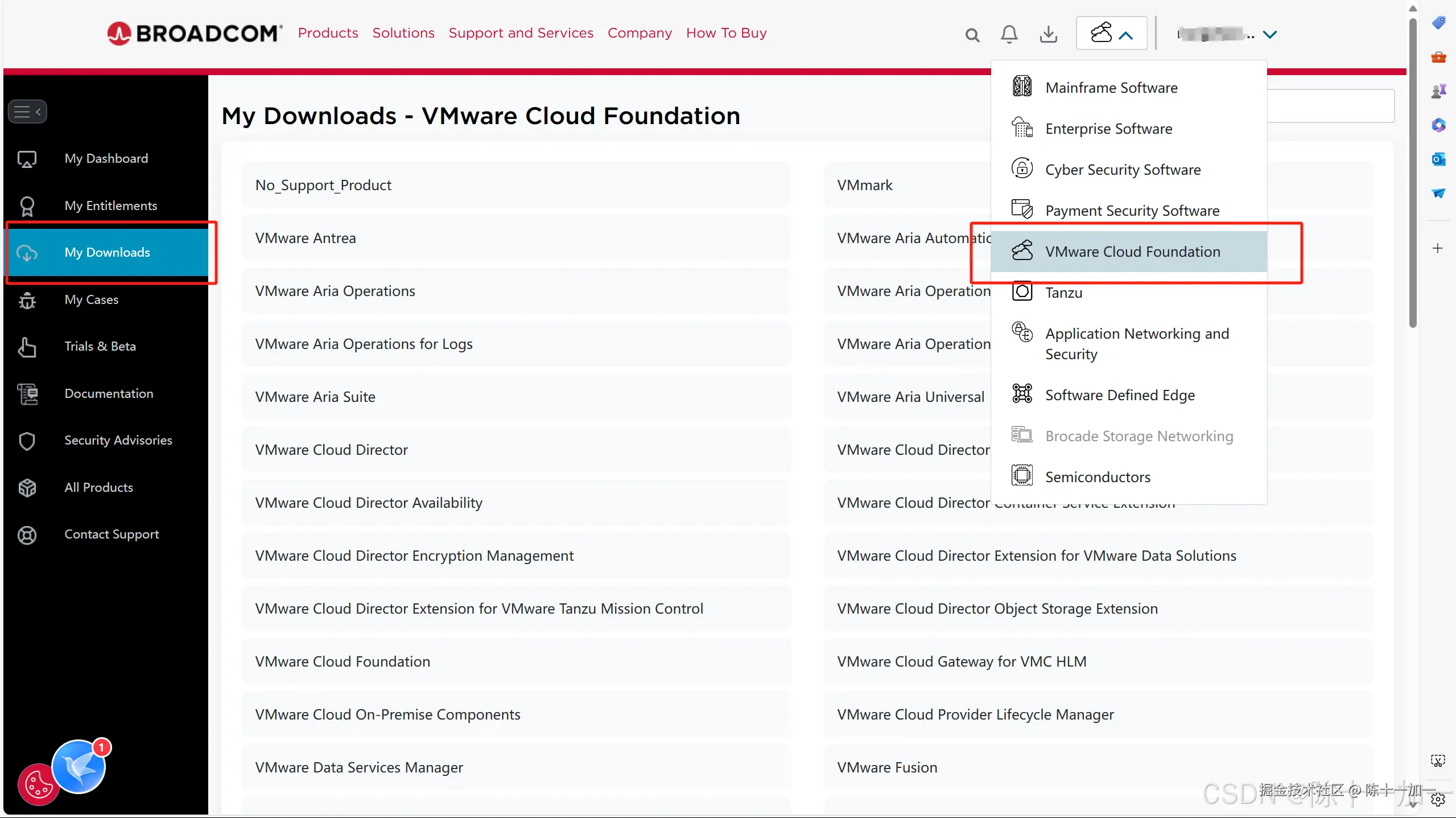The image size is (1456, 818).
Task: Click the Security Advisories shield icon
Action: pyautogui.click(x=27, y=441)
